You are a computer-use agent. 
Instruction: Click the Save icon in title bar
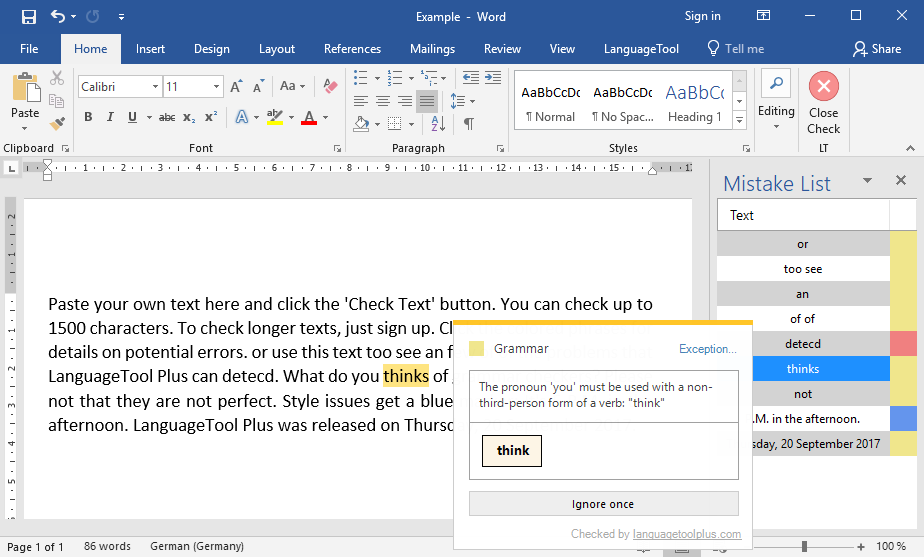(28, 16)
